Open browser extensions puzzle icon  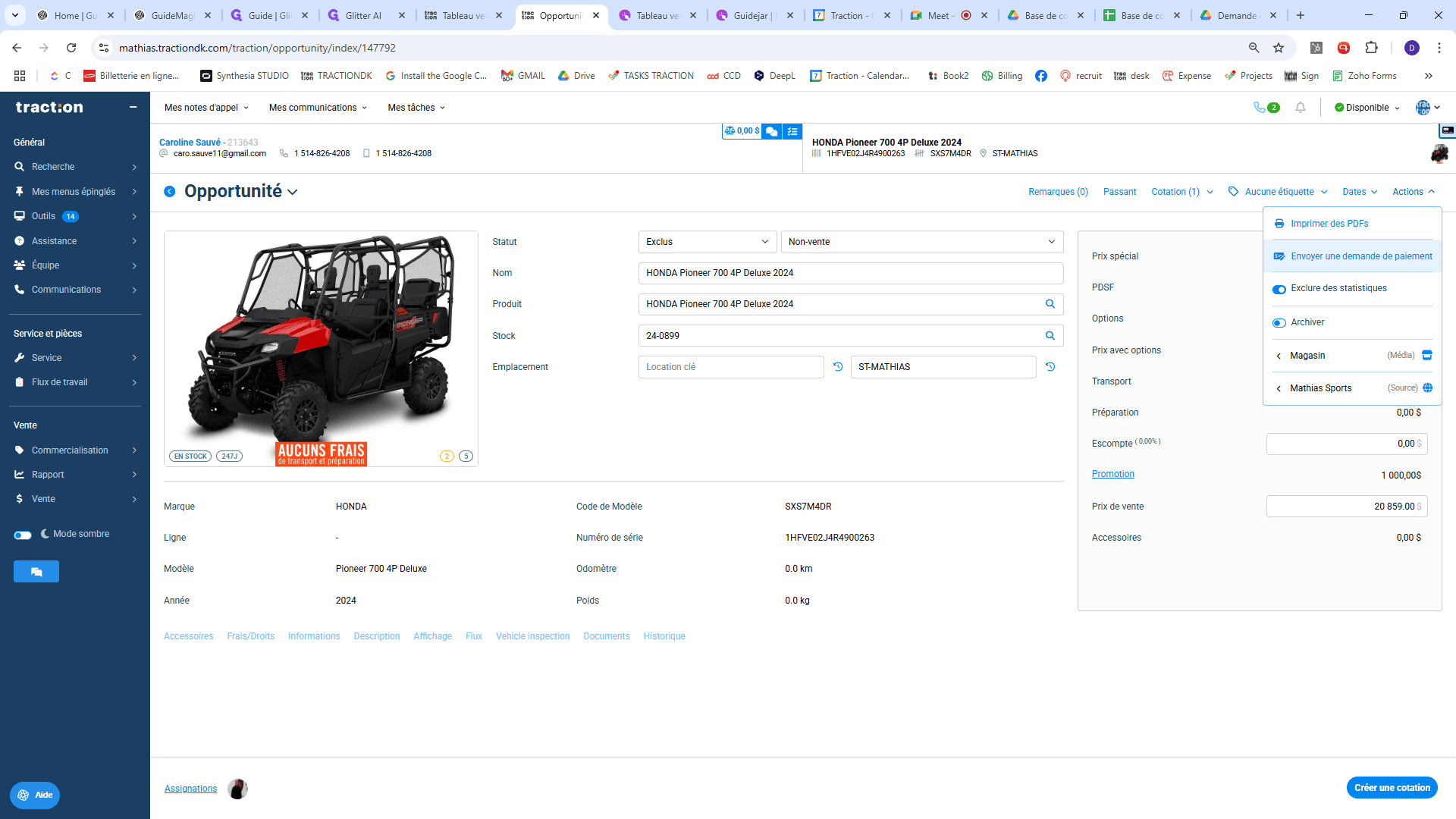pyautogui.click(x=1372, y=48)
